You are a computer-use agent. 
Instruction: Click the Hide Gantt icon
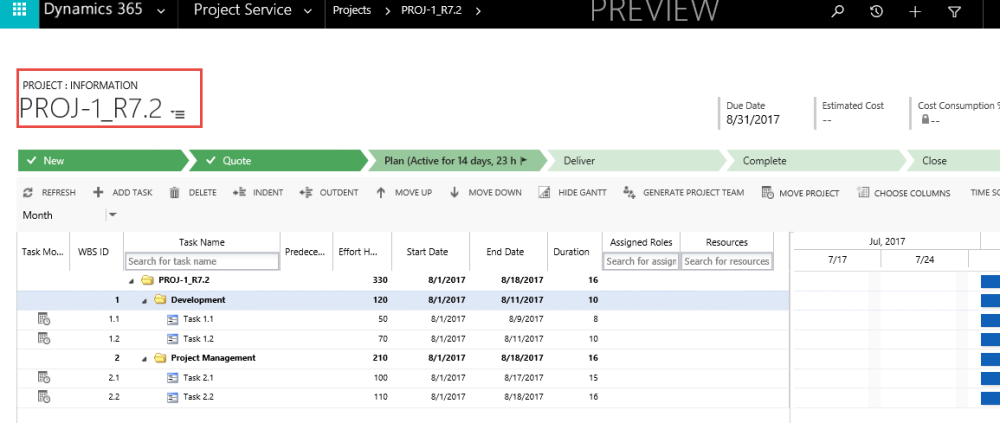(x=544, y=193)
